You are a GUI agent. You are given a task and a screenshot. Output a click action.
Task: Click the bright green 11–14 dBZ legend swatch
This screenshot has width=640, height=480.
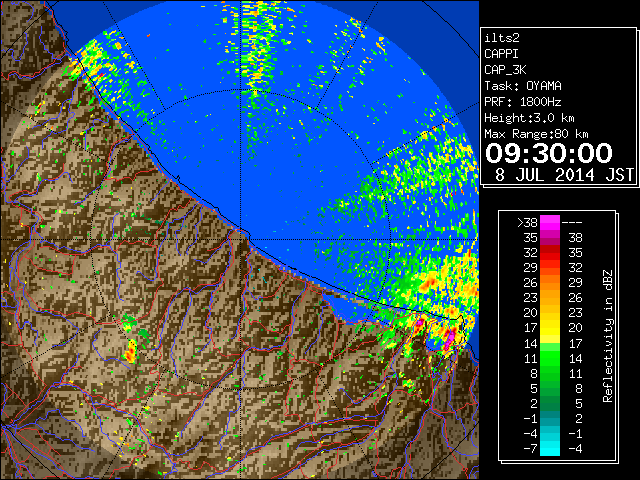550,358
